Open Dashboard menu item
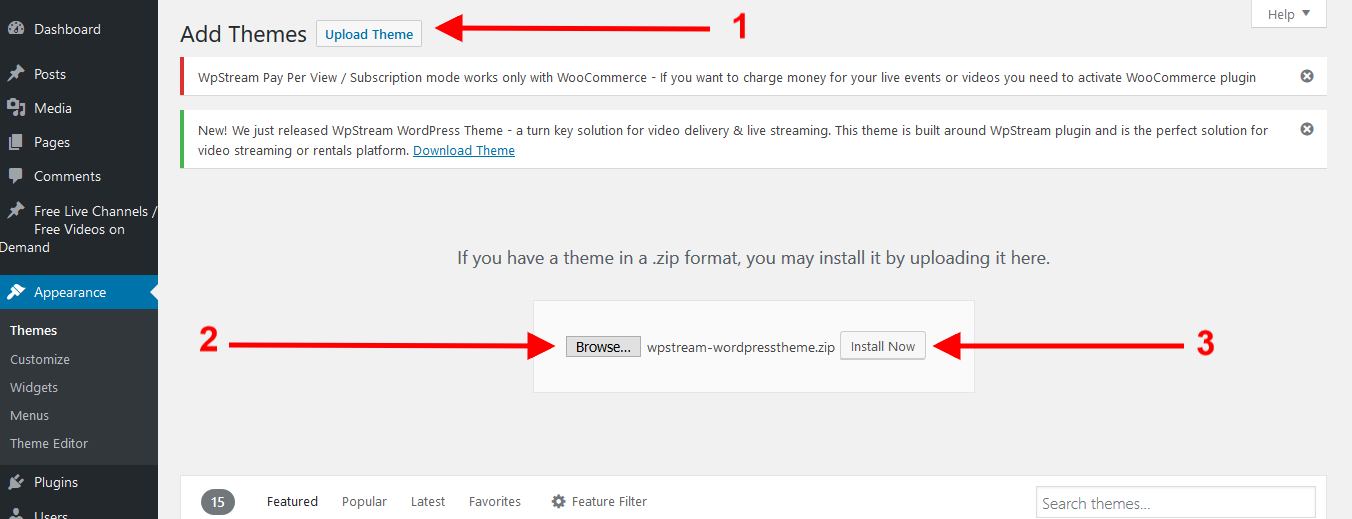1352x519 pixels. point(79,29)
